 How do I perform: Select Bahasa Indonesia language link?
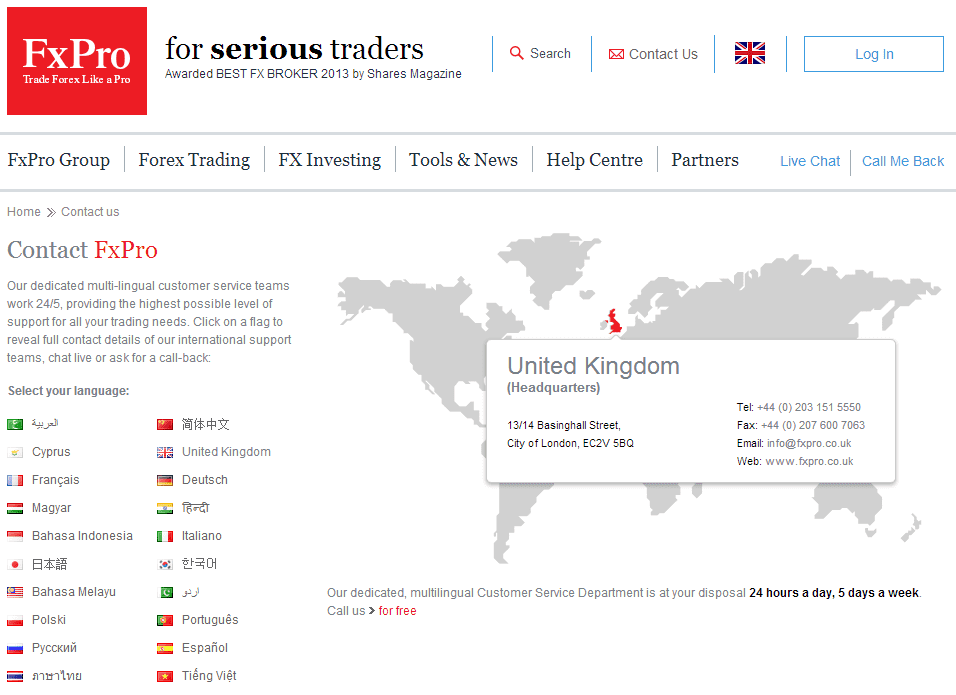pyautogui.click(x=82, y=536)
